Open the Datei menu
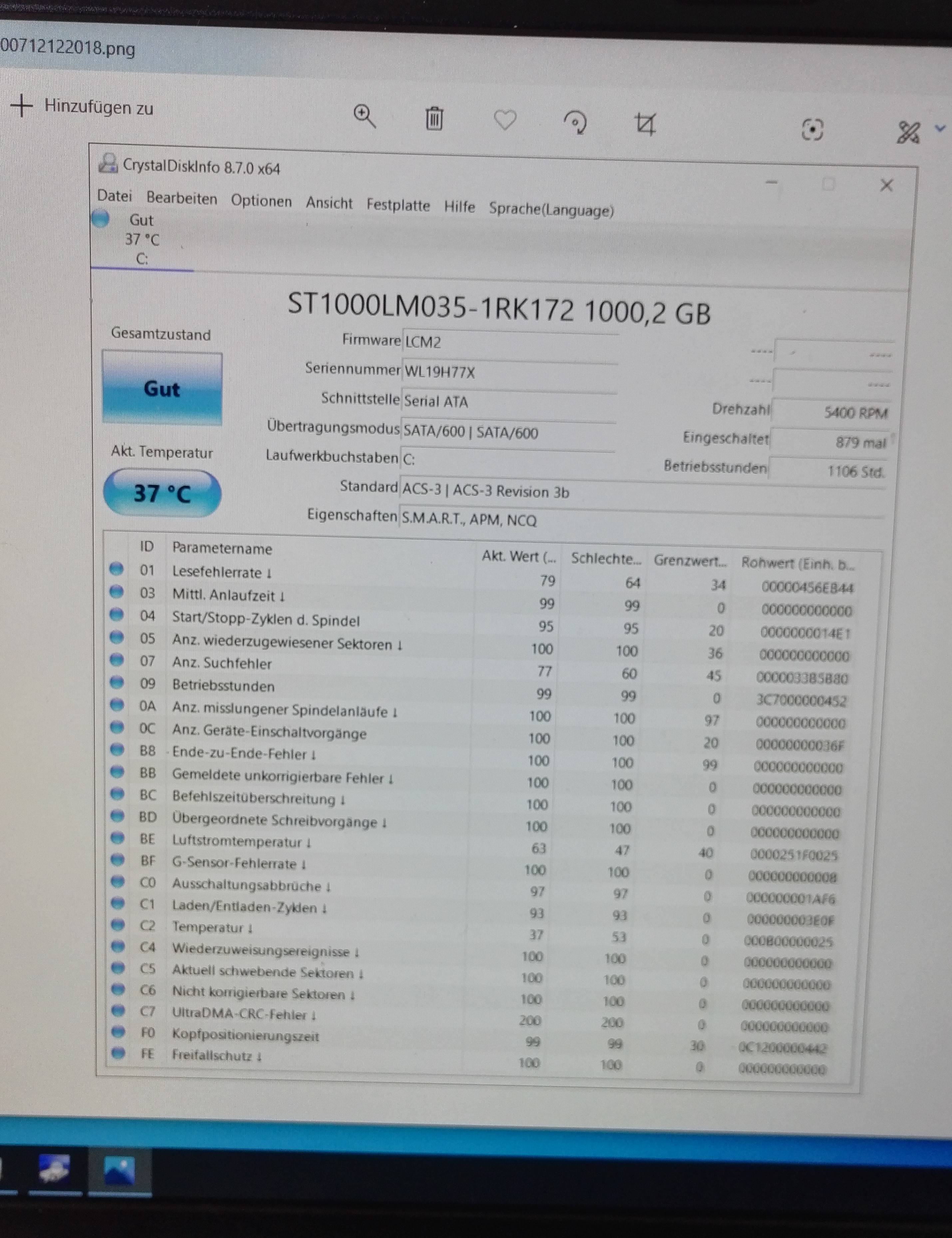 114,196
